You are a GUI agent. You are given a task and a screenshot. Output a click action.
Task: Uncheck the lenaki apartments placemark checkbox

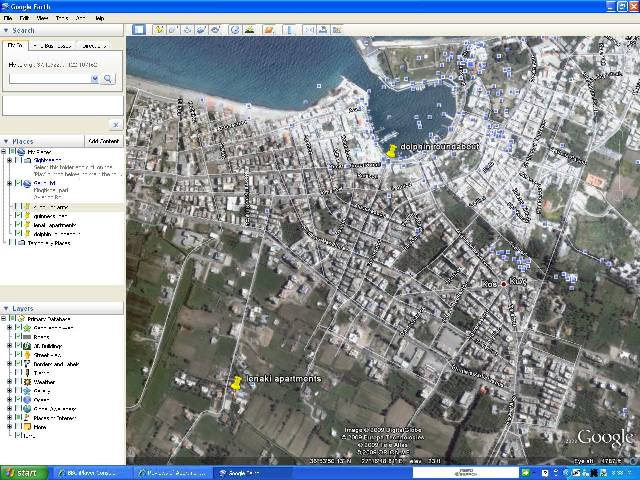(18, 224)
